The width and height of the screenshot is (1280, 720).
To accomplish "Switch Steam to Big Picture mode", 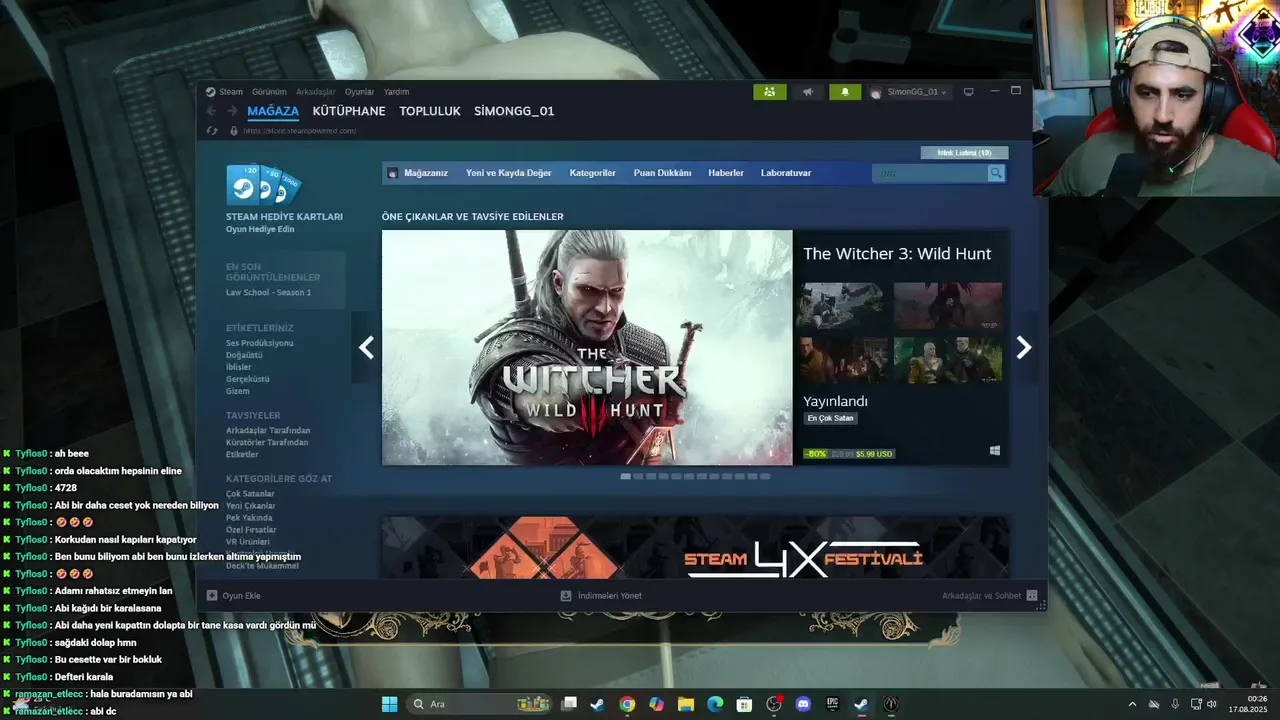I will coord(968,92).
